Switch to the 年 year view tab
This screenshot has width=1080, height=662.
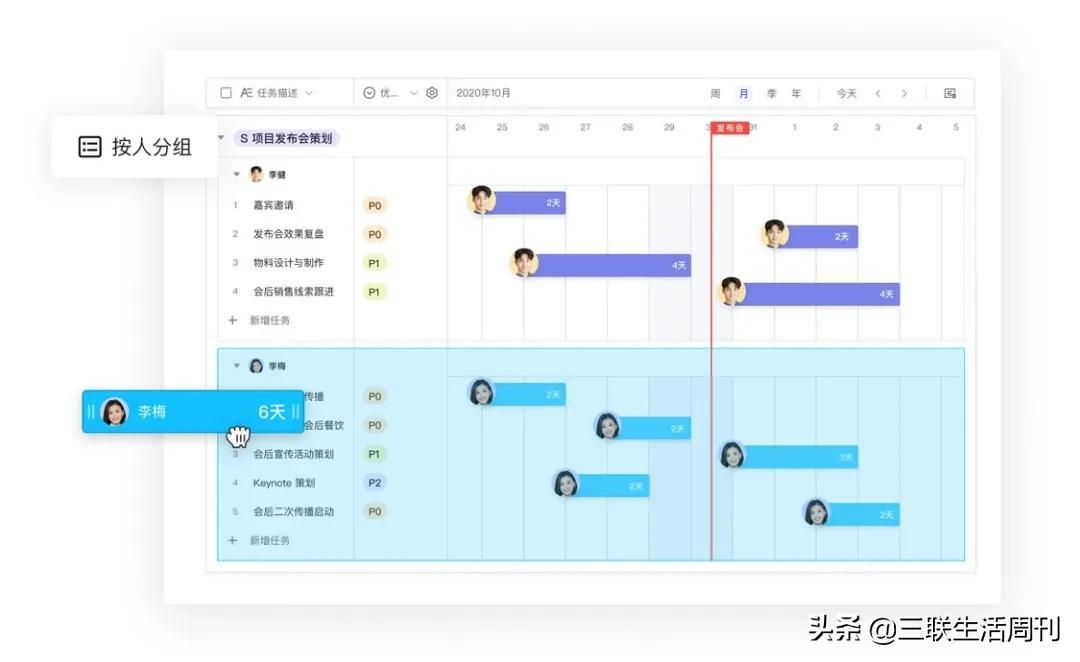[x=795, y=92]
